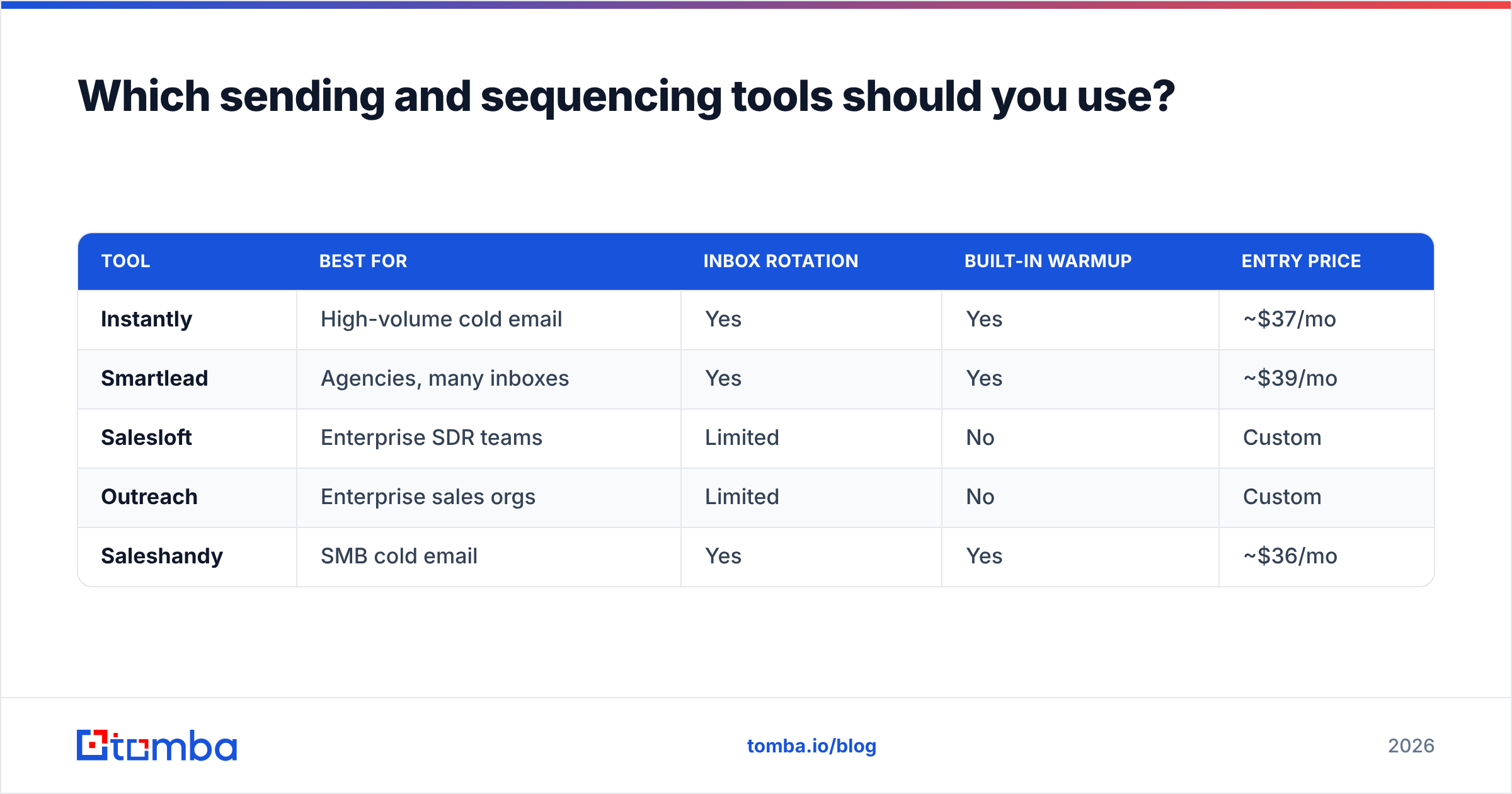This screenshot has width=1512, height=794.
Task: Click Salesloft's Limited inbox rotation cell
Action: click(811, 438)
